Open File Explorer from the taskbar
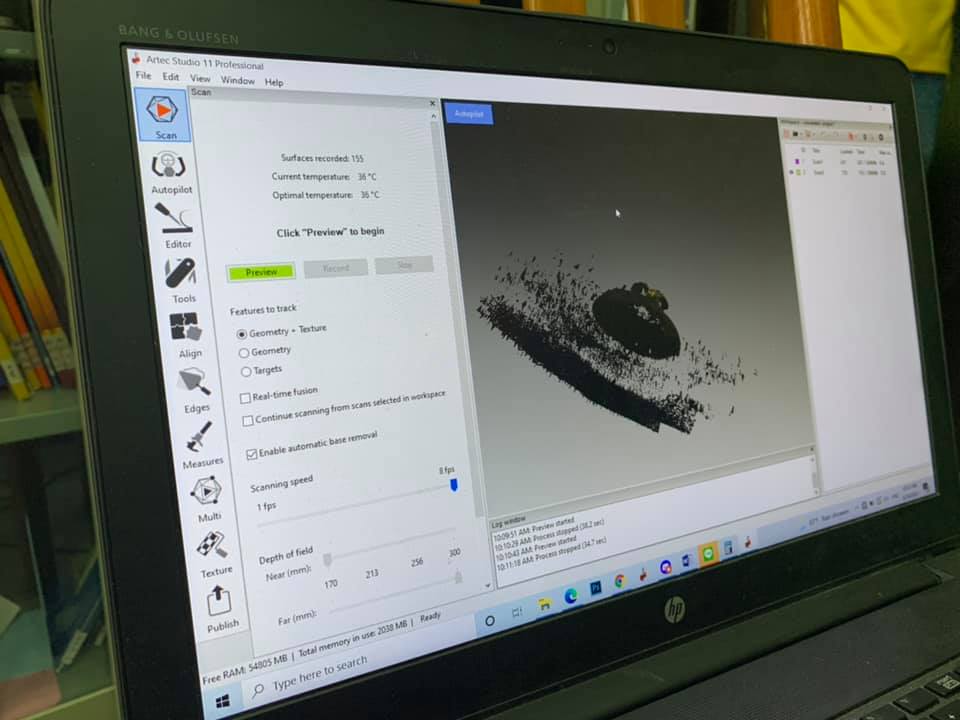Image resolution: width=960 pixels, height=720 pixels. click(544, 604)
